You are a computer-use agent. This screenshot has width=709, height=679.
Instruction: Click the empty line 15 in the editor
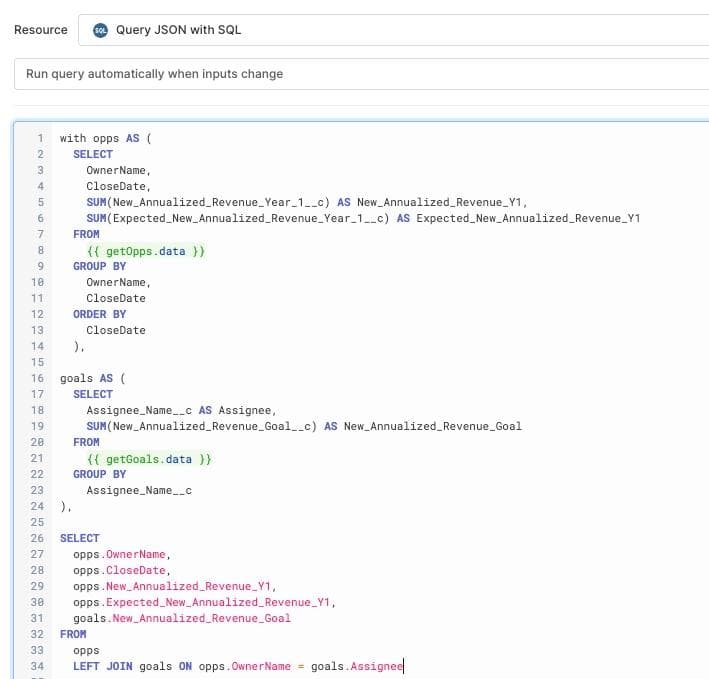tap(300, 362)
